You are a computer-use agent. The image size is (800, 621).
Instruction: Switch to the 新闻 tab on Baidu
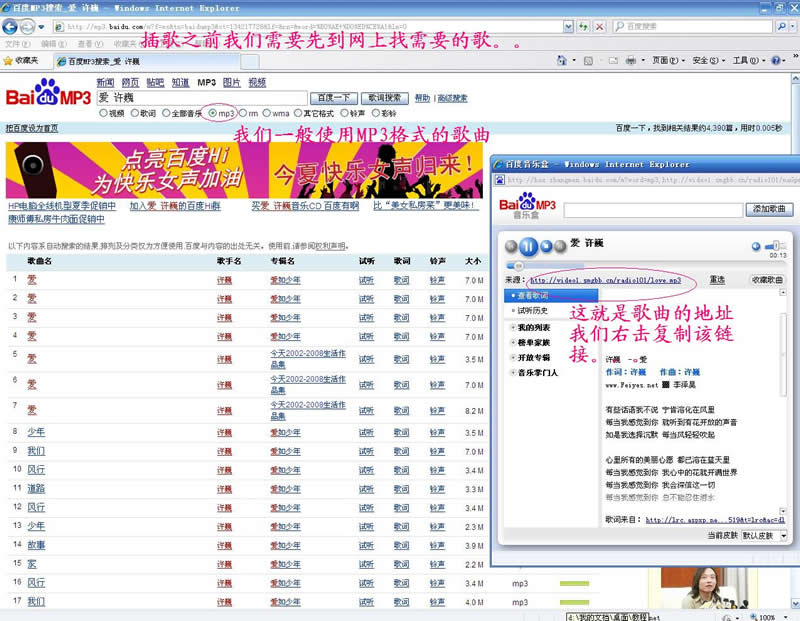105,83
